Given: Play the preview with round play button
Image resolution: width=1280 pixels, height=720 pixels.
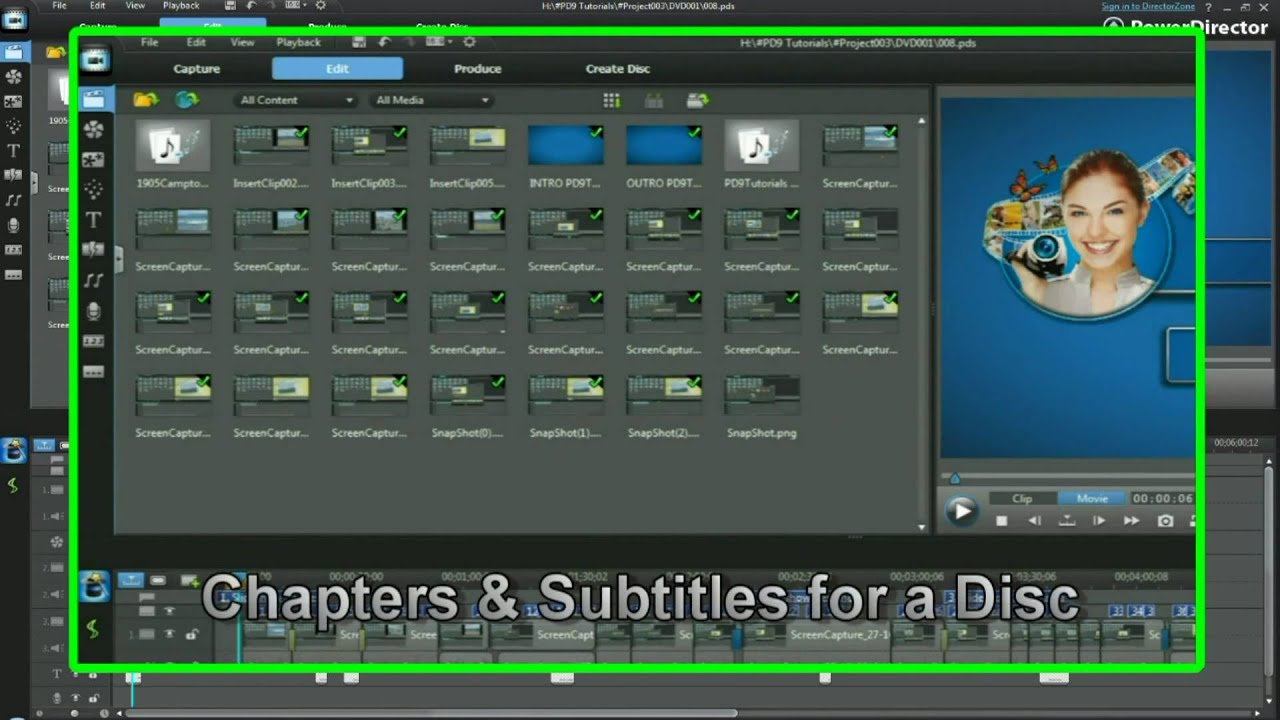Looking at the screenshot, I should pos(961,511).
